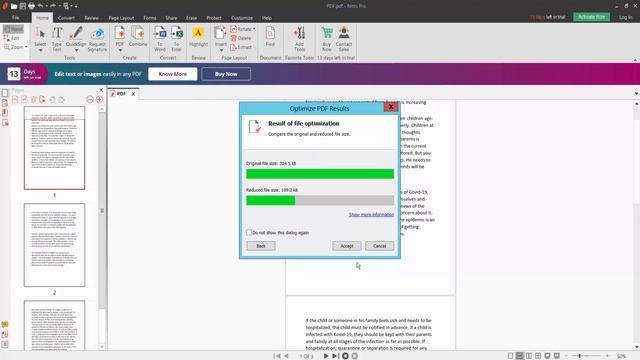Screen dimensions: 640x360
Task: Choose the Type Text tool
Action: [57, 39]
